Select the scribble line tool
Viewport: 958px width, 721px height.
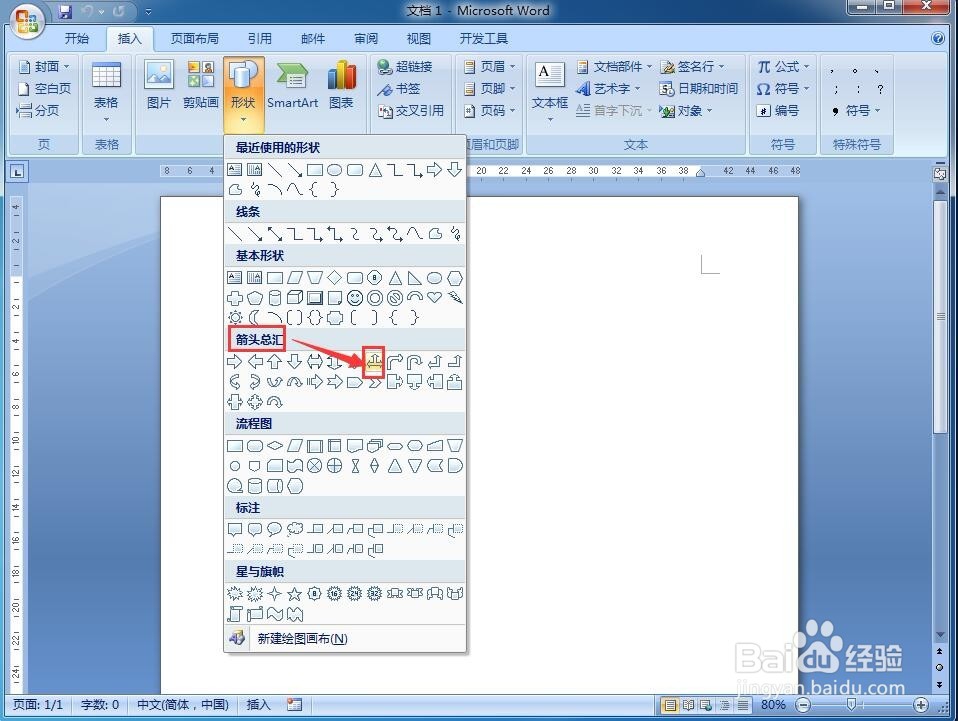(455, 233)
